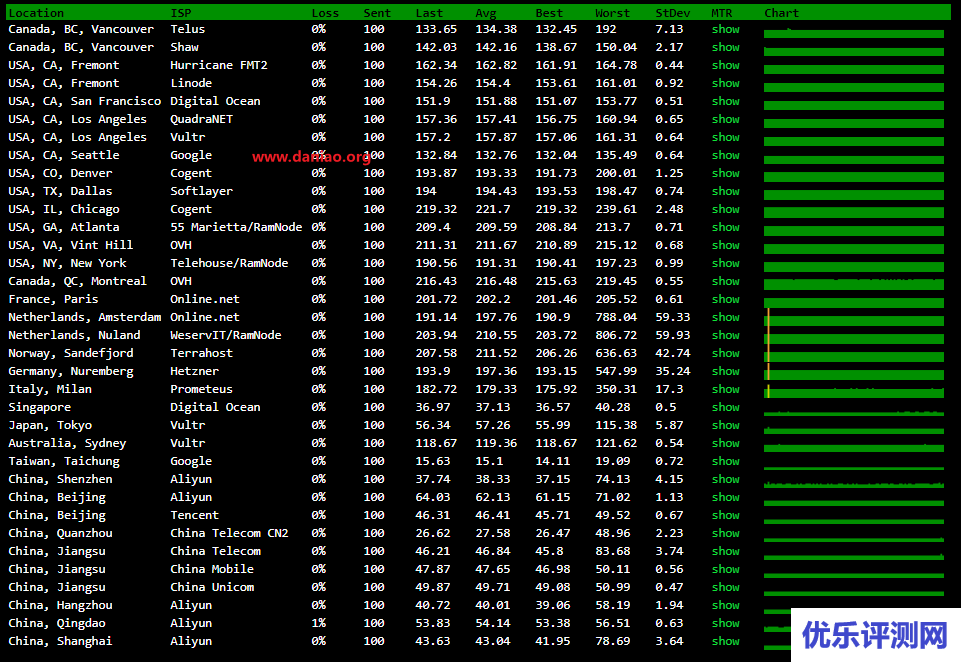The image size is (961, 662).
Task: Click the Avg column header
Action: click(486, 13)
